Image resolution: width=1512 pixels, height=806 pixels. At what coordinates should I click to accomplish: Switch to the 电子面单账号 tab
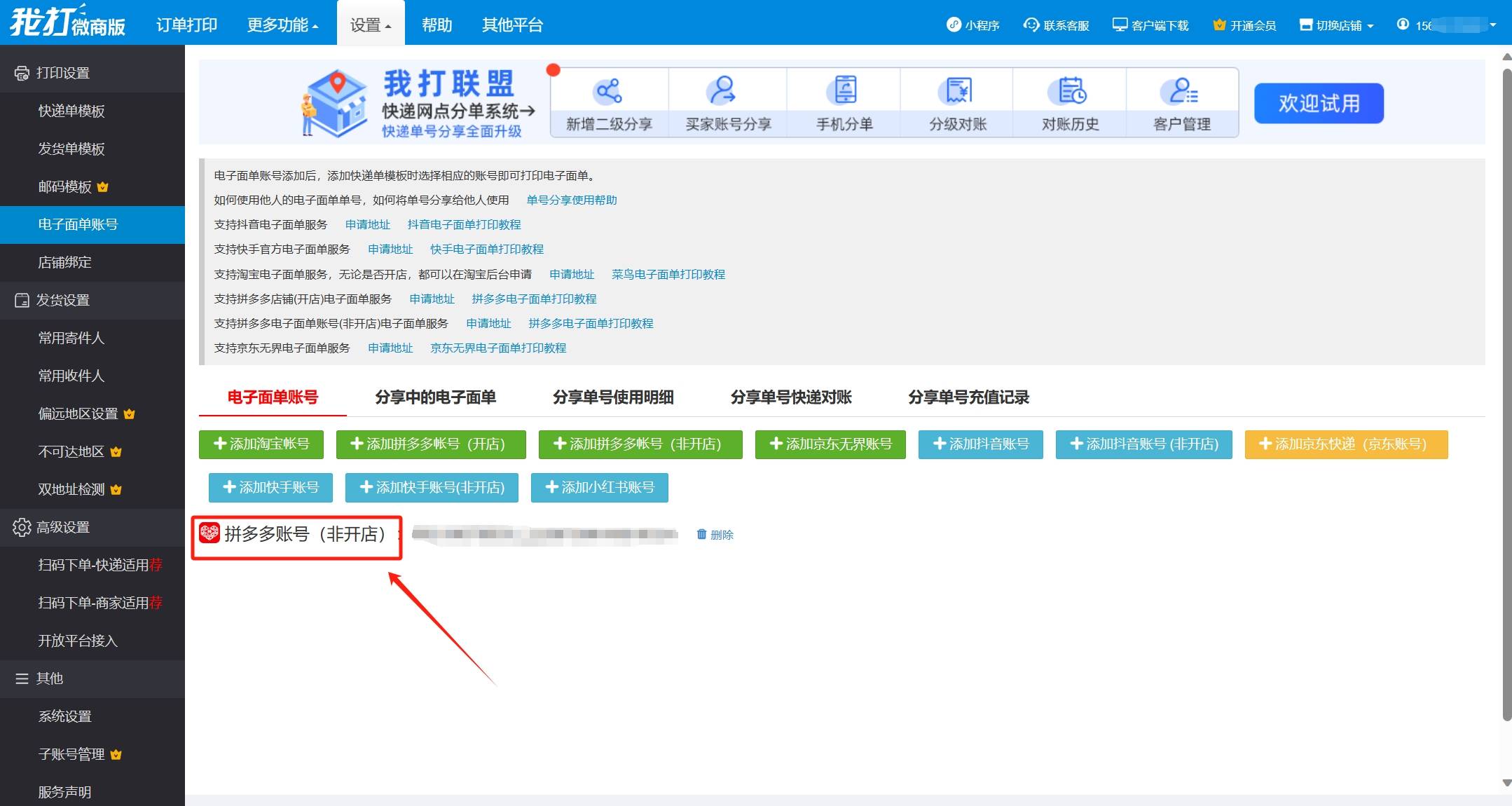[x=273, y=397]
